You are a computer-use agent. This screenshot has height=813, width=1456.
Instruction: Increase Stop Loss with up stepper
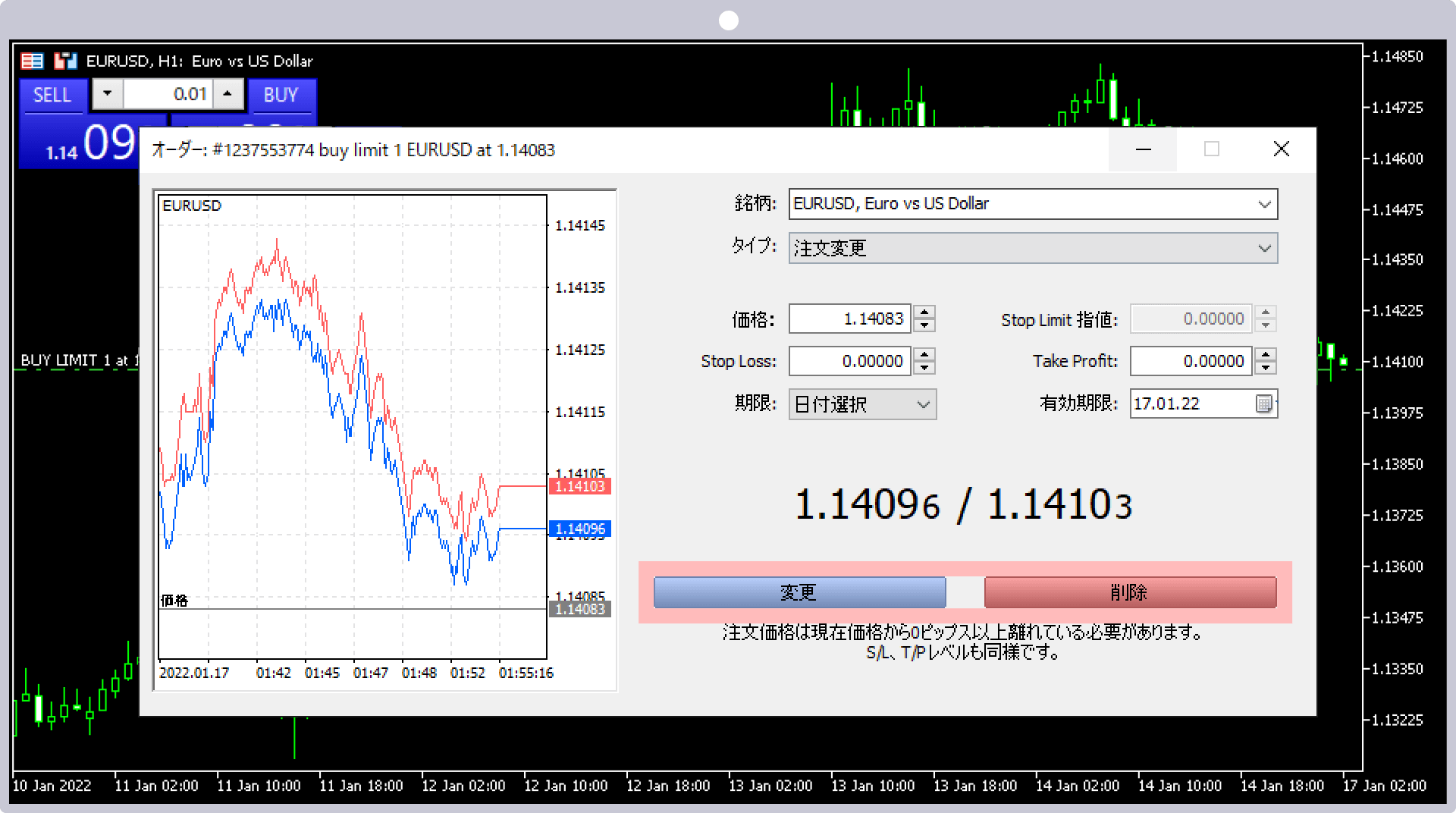pos(924,354)
